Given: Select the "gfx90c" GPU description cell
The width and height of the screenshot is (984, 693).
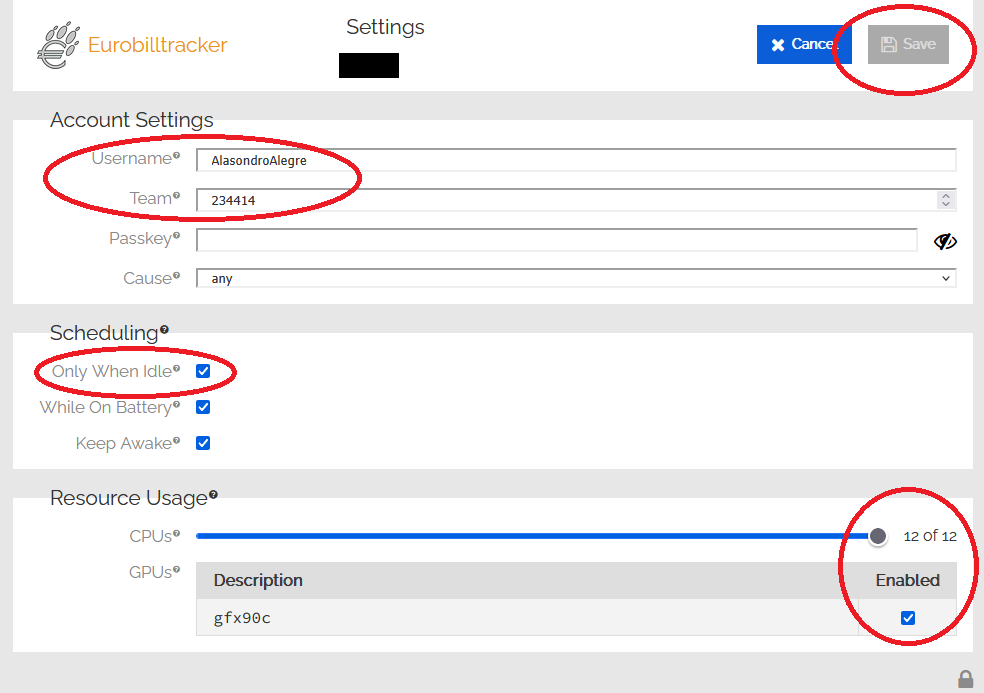Looking at the screenshot, I should 527,618.
